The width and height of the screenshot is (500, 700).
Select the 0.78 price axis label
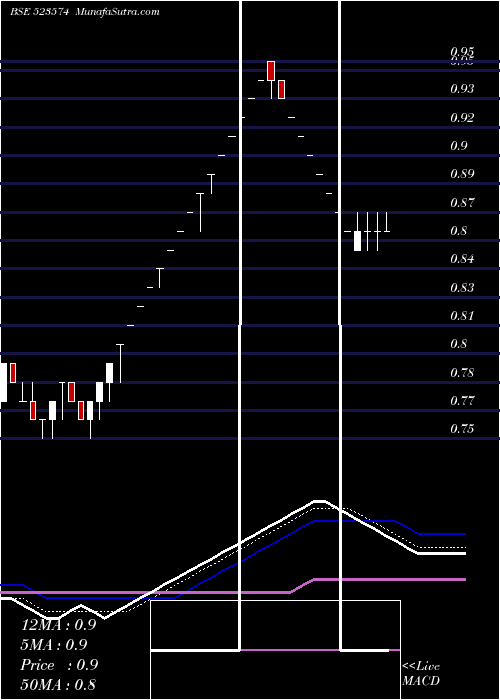462,373
